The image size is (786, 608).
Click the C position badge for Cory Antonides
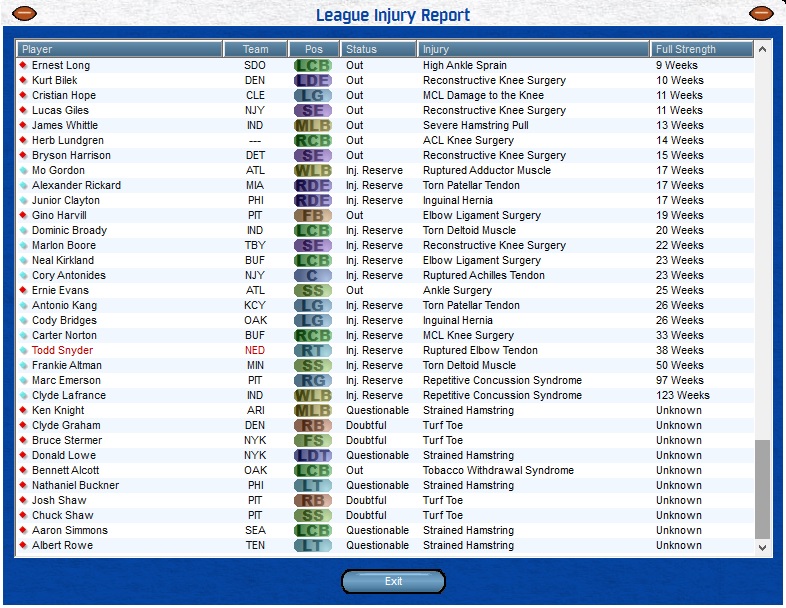pos(313,276)
